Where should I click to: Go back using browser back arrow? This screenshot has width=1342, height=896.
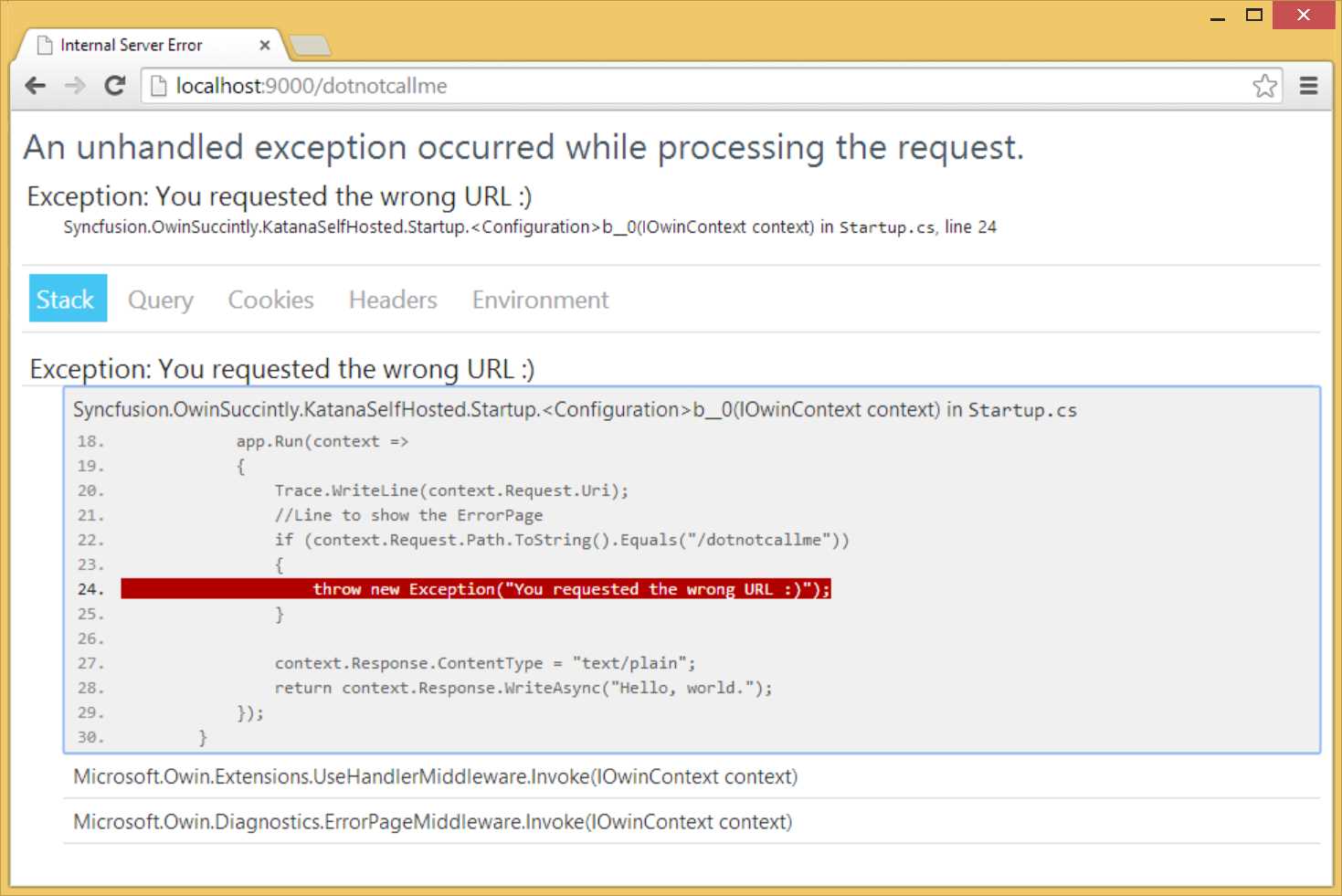[x=36, y=86]
